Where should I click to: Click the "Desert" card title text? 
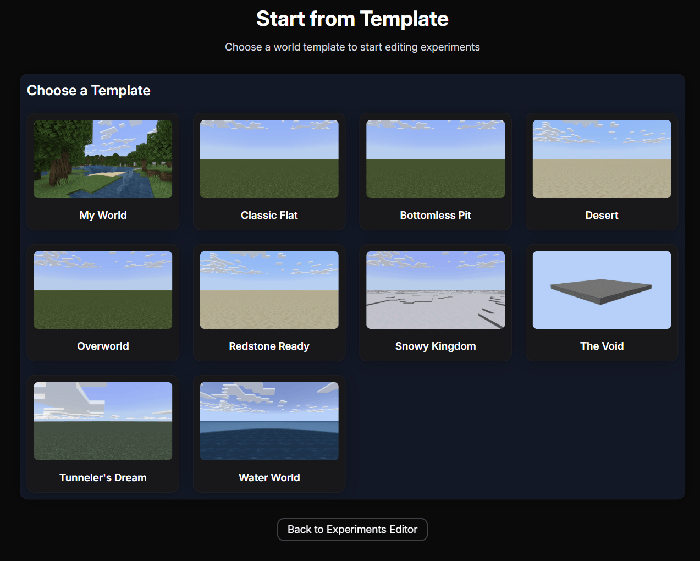601,215
